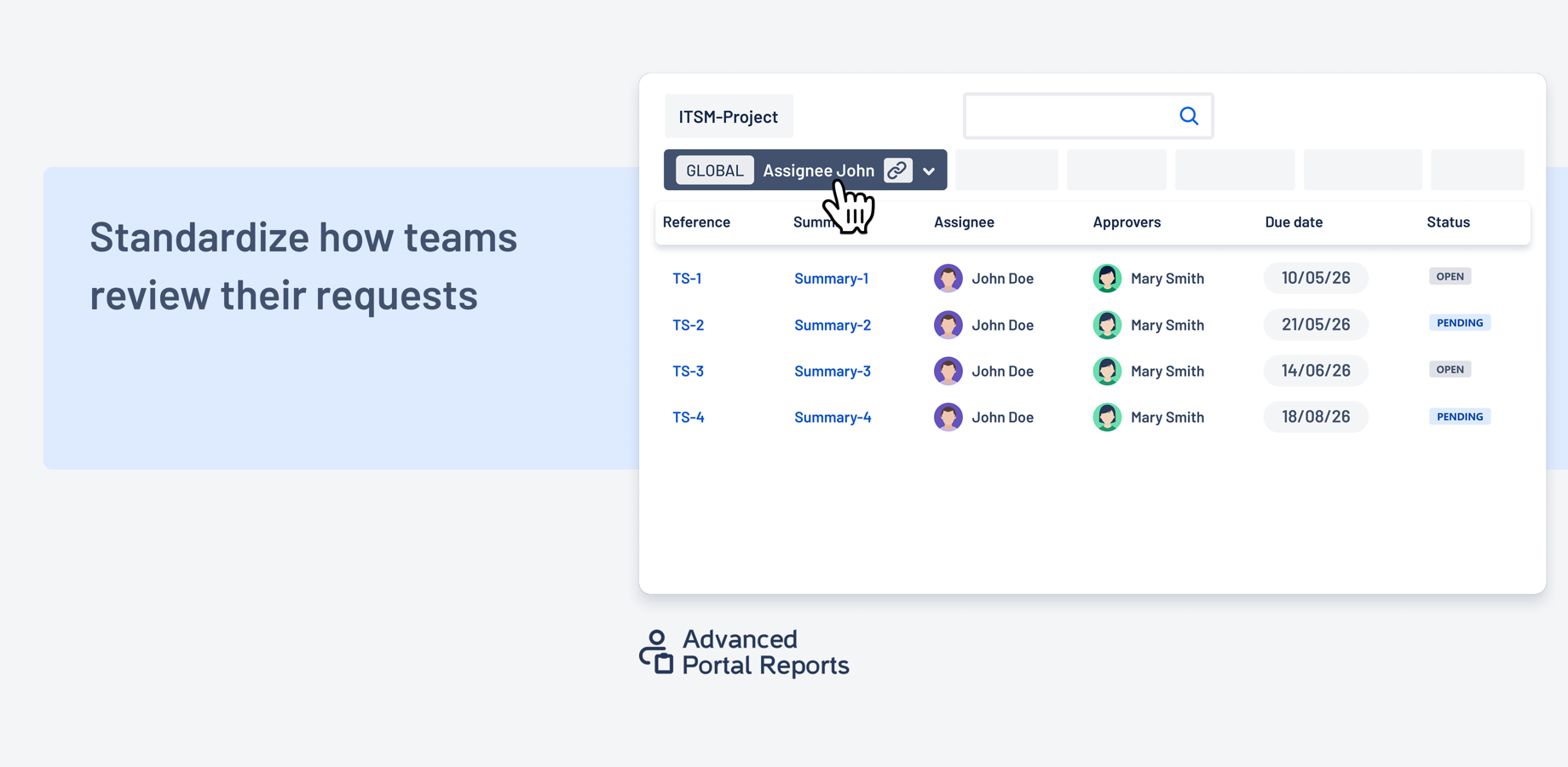Sort by the Approvers column header
The width and height of the screenshot is (1568, 767).
[x=1127, y=222]
